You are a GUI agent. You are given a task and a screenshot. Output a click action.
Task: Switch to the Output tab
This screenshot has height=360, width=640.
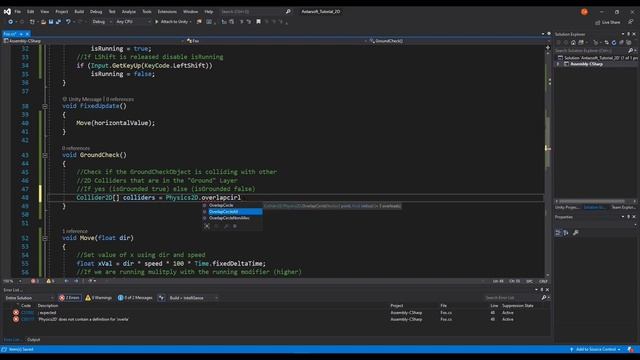[33, 340]
